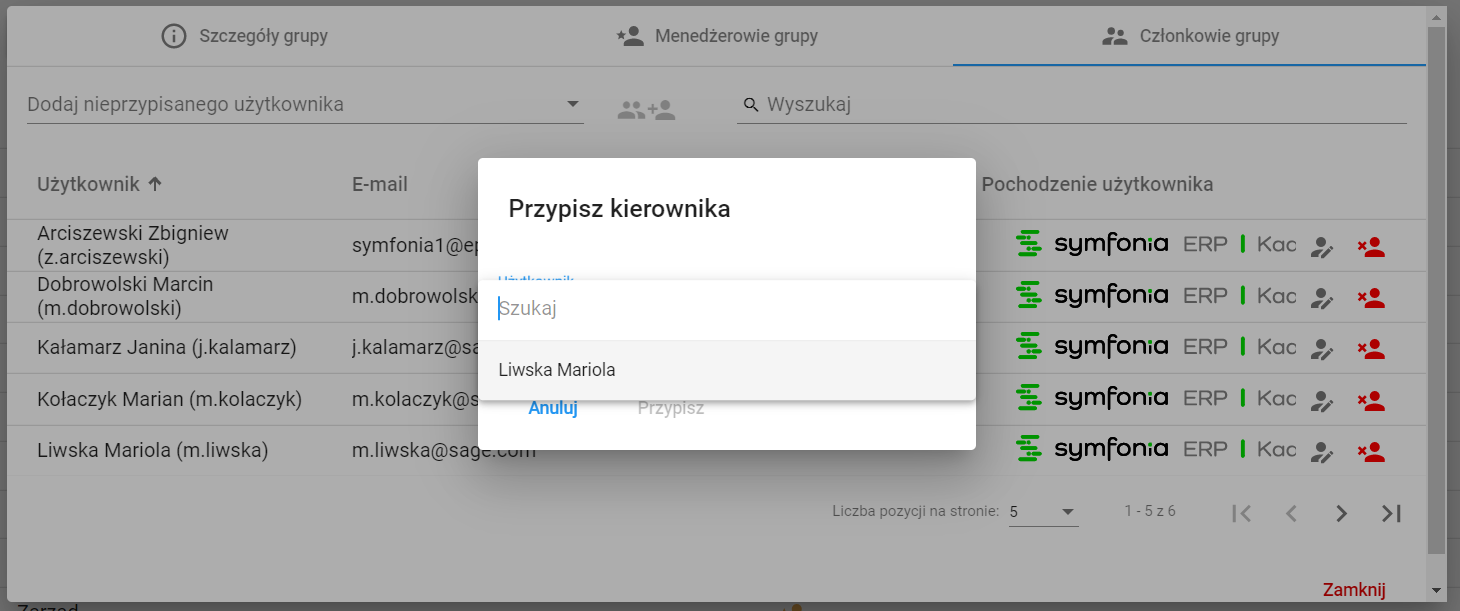Viewport: 1460px width, 611px height.
Task: Remove user Liwska Mariola from group
Action: click(1371, 451)
